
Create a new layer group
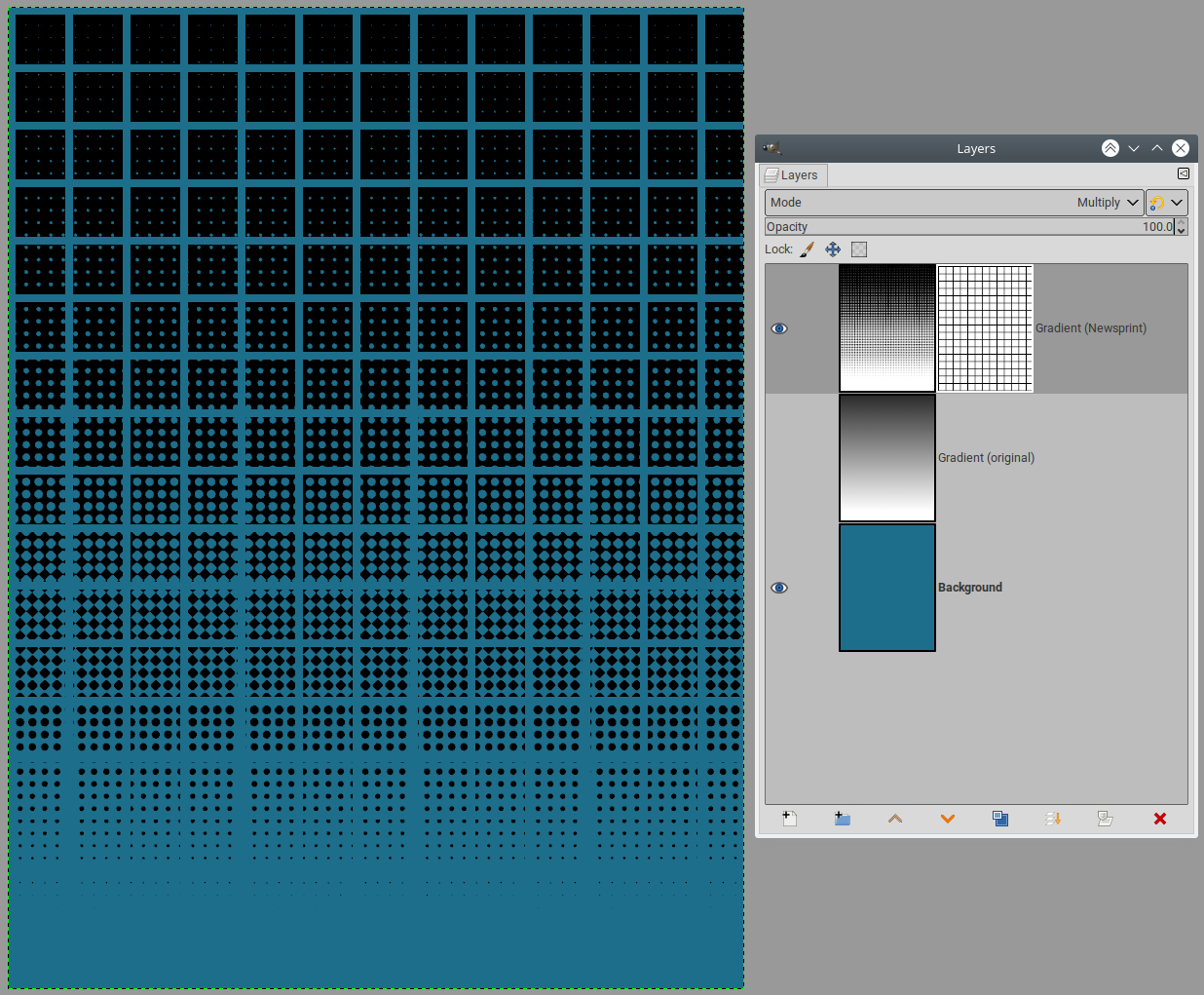[x=843, y=819]
